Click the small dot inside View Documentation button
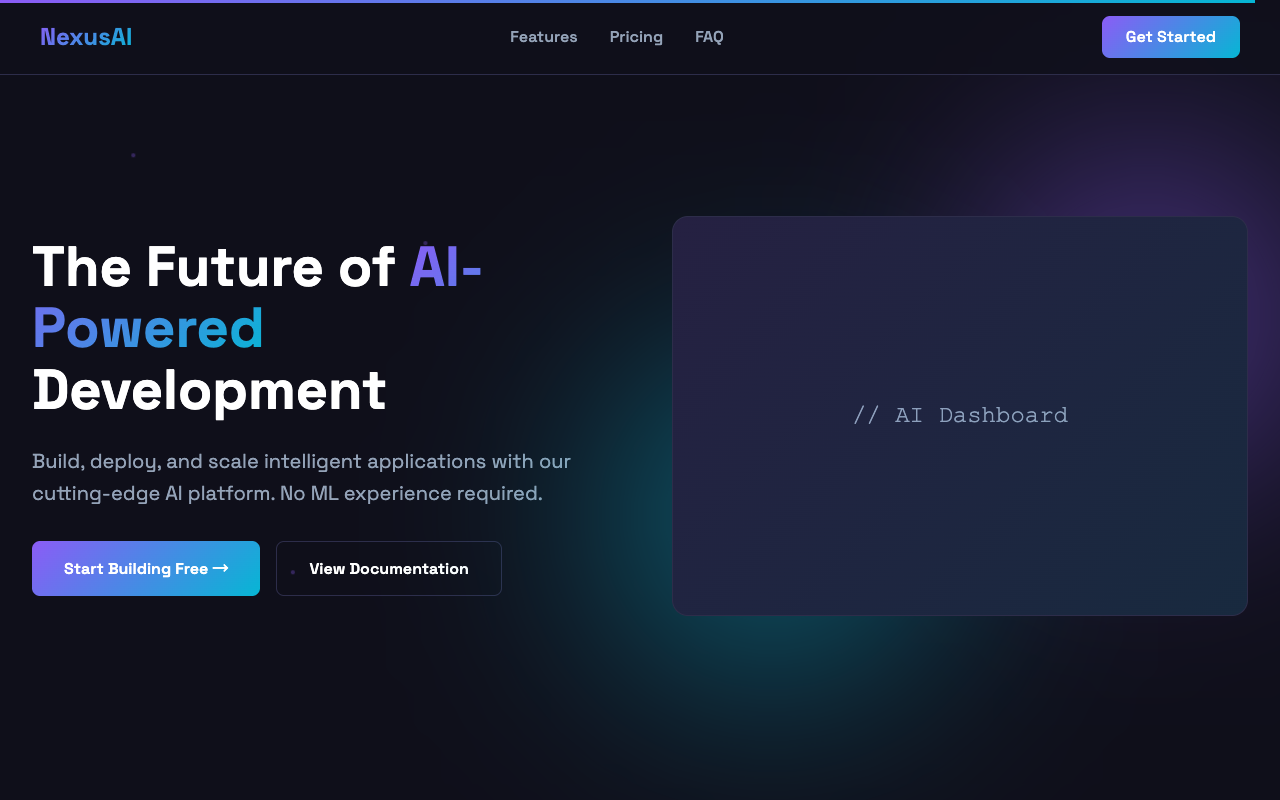 point(293,572)
